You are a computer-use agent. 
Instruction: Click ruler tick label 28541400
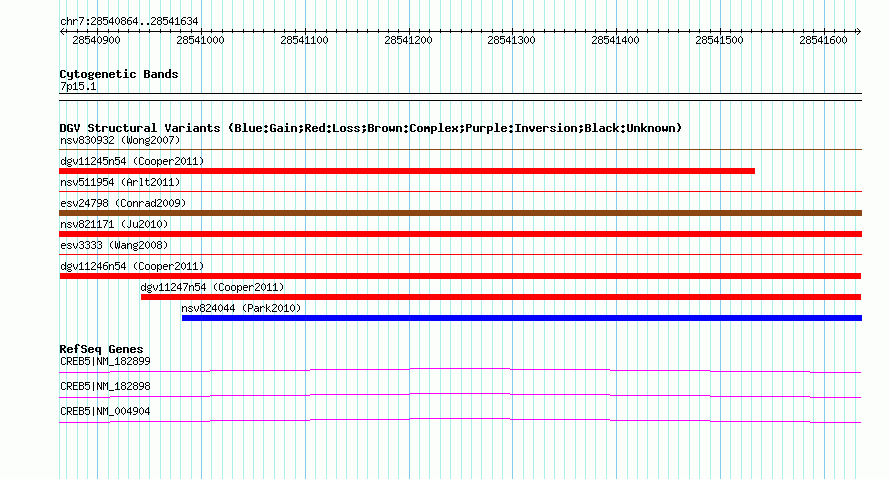coord(615,40)
